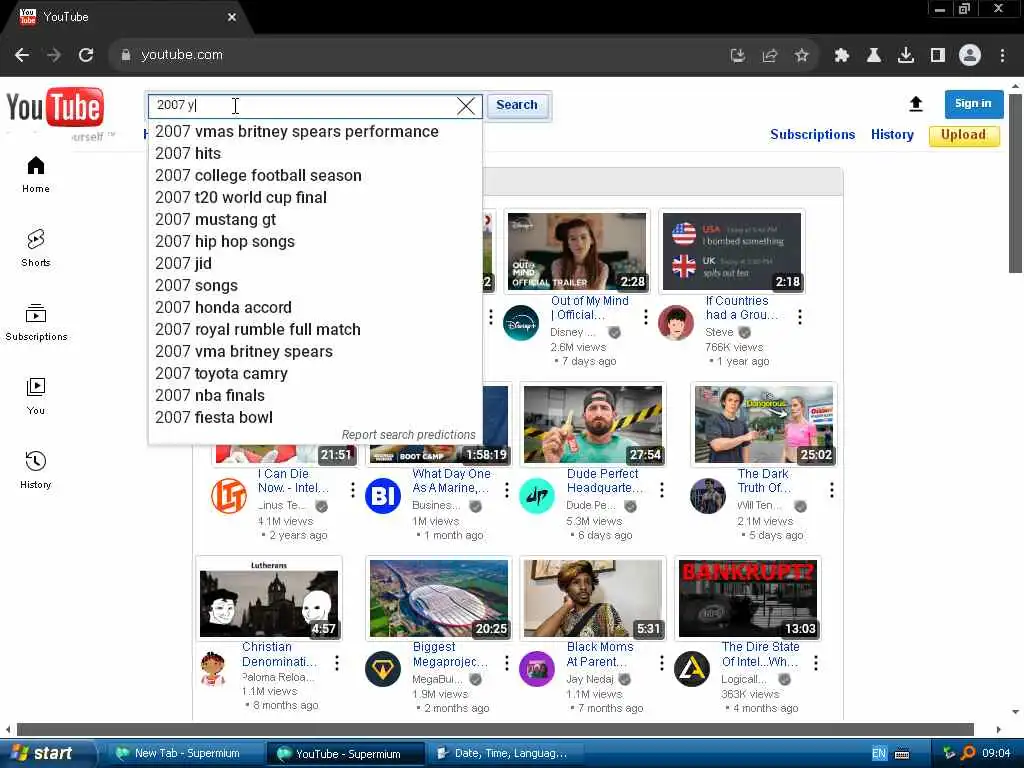
Task: Open options menu for Black Moms video
Action: point(662,663)
